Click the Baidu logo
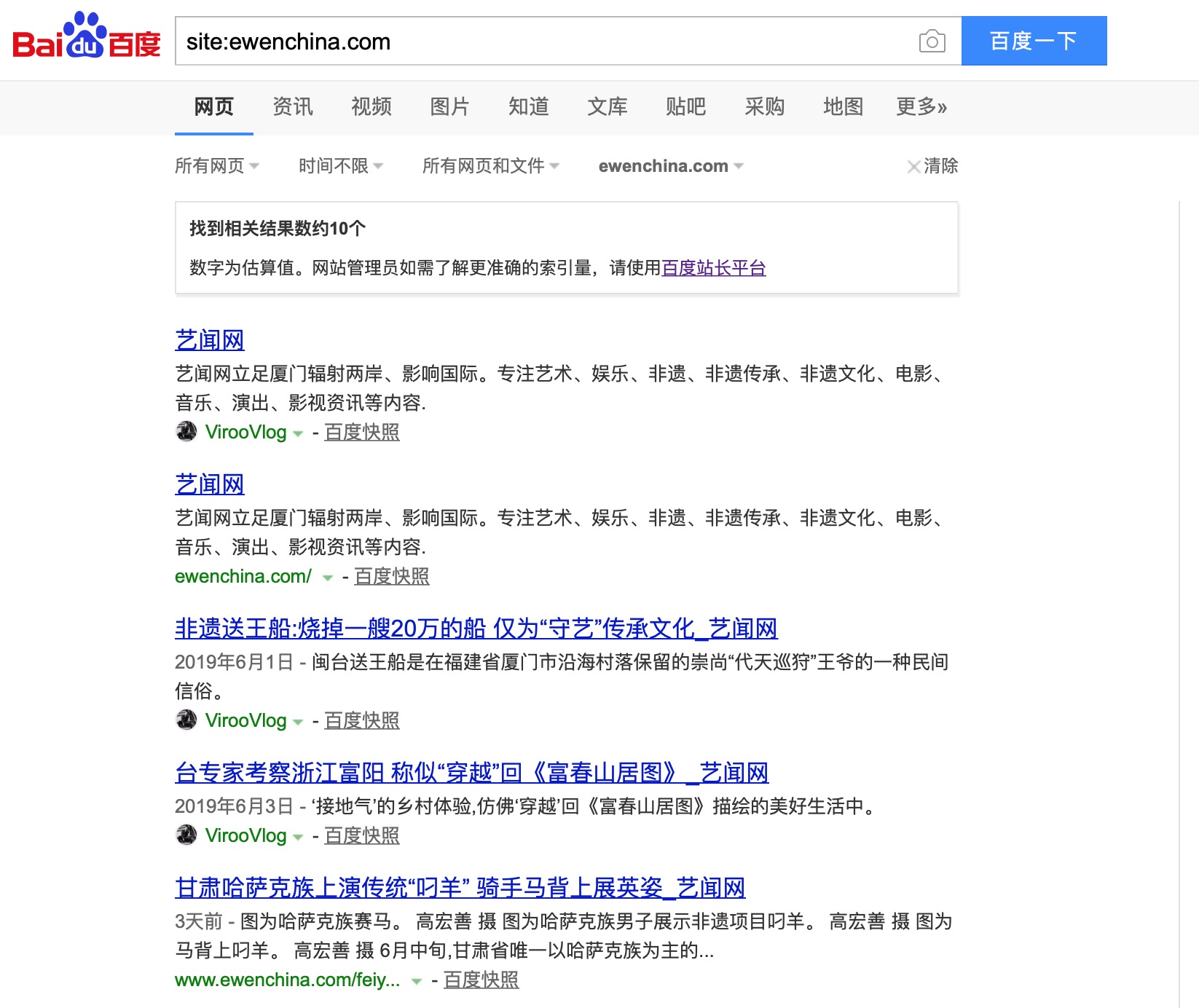The height and width of the screenshot is (1008, 1199). click(x=87, y=36)
